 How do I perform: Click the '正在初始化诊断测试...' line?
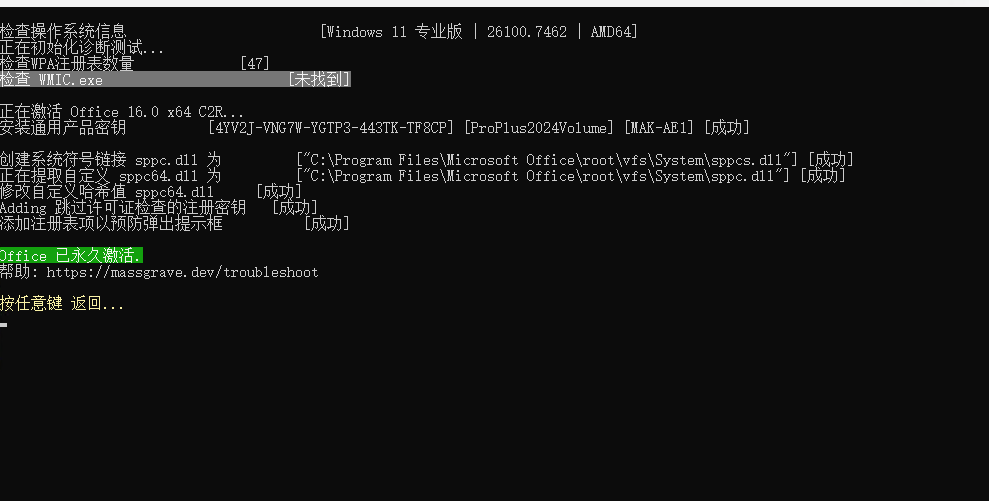[82, 48]
